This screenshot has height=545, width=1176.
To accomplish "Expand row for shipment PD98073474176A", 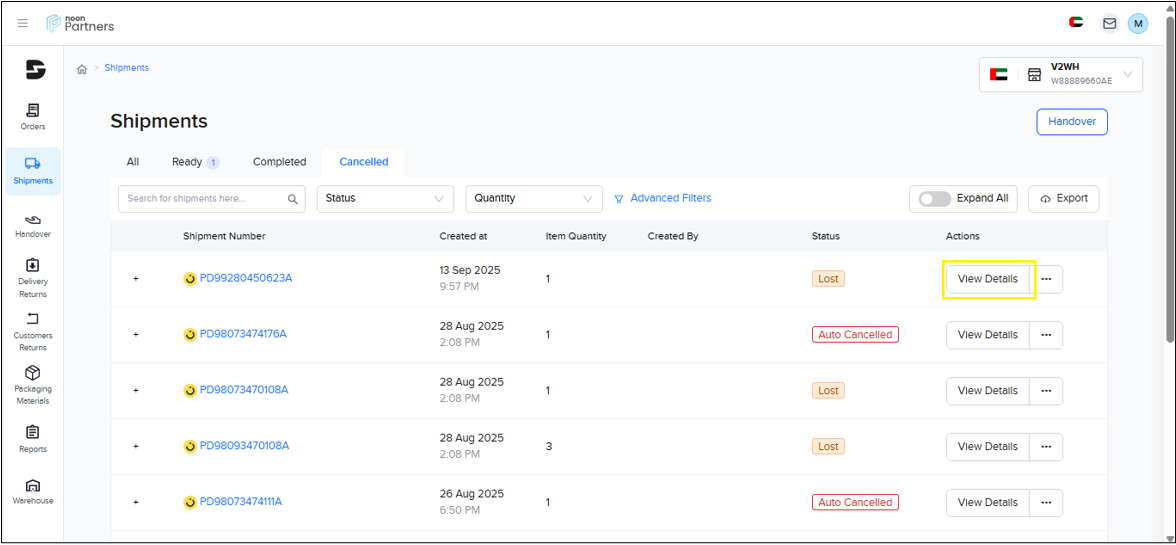I will 136,334.
